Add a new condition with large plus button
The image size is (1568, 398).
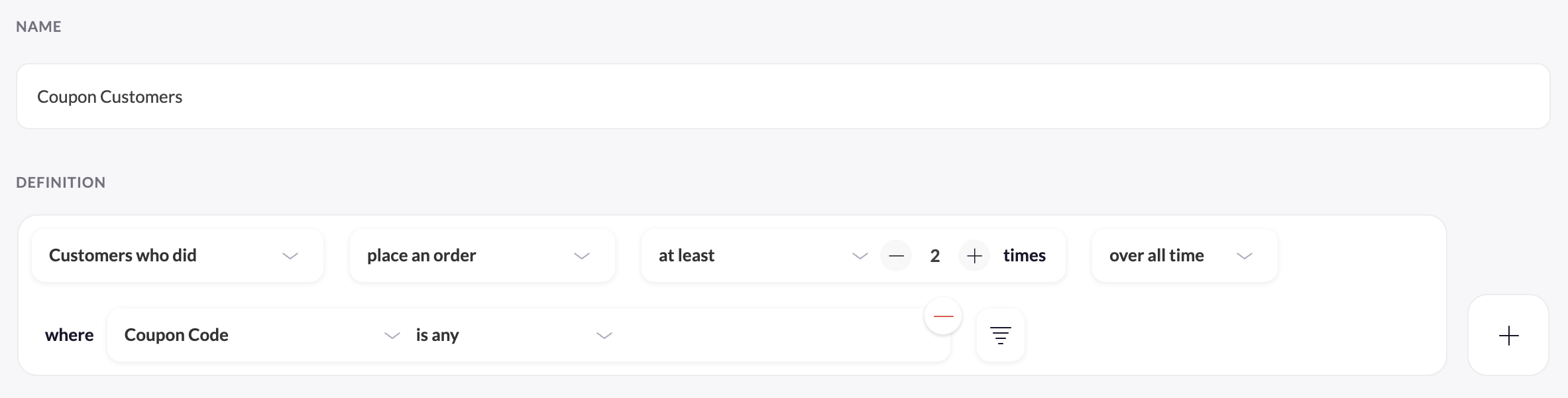pyautogui.click(x=1508, y=336)
